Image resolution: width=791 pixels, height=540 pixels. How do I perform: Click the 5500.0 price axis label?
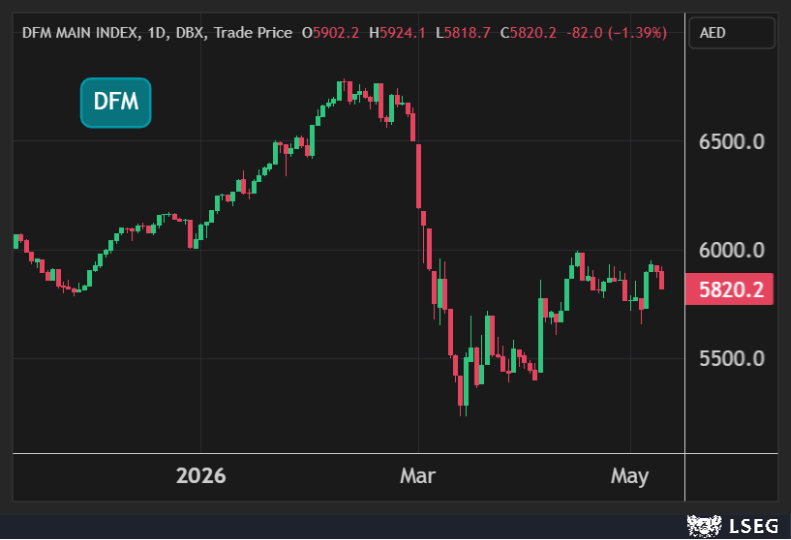[x=731, y=359]
